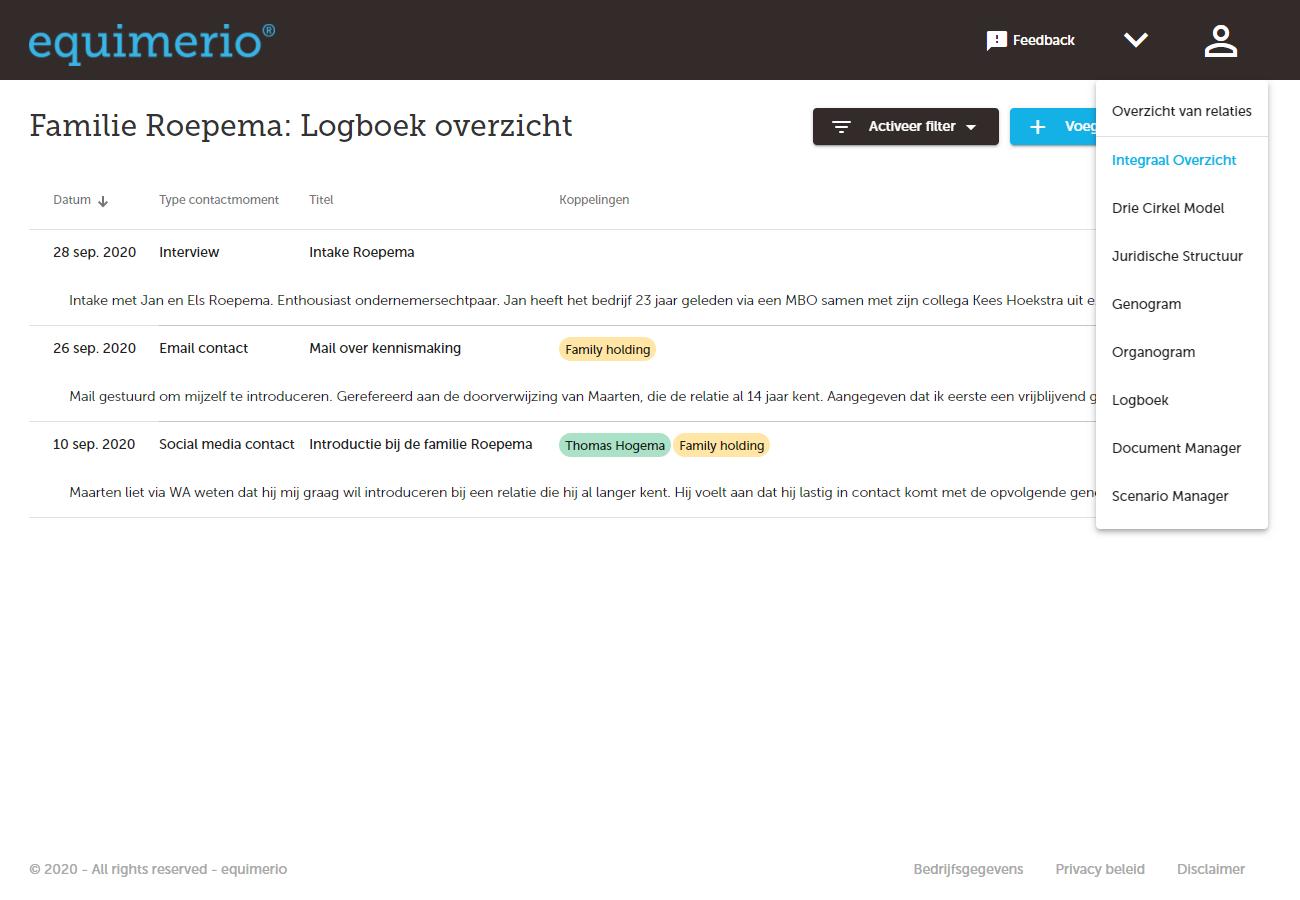This screenshot has height=900, width=1300.
Task: Open the Privacy beleid footer link
Action: click(x=1099, y=869)
